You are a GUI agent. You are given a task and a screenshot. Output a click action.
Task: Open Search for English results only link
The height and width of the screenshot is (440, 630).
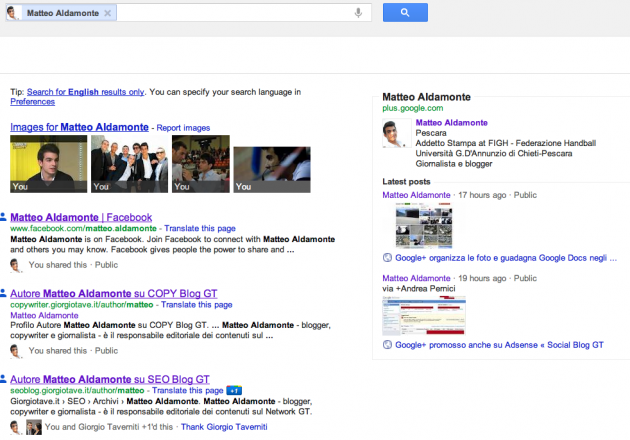85,92
